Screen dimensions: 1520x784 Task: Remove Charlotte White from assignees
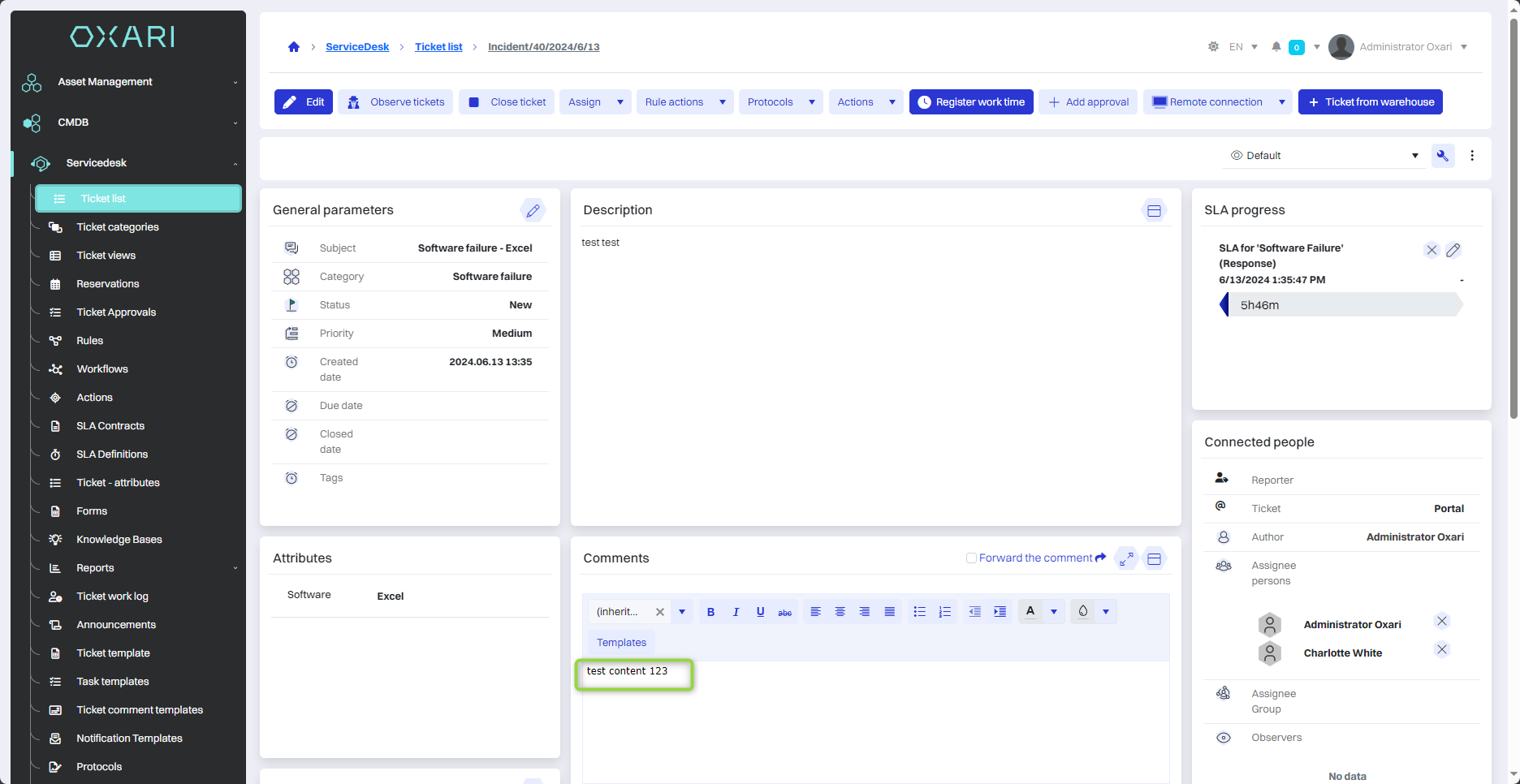(1441, 649)
